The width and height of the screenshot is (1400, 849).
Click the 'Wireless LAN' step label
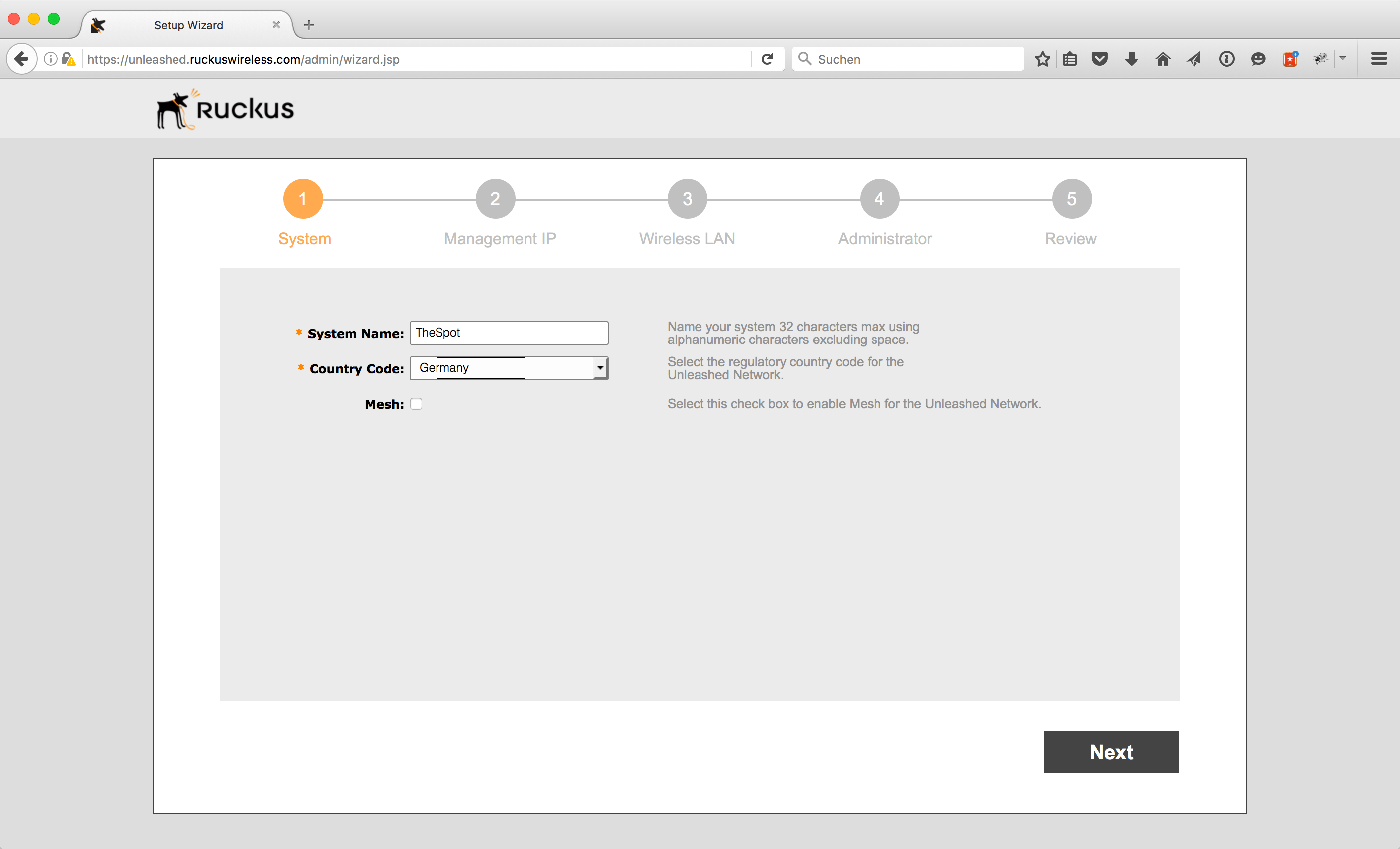[687, 238]
